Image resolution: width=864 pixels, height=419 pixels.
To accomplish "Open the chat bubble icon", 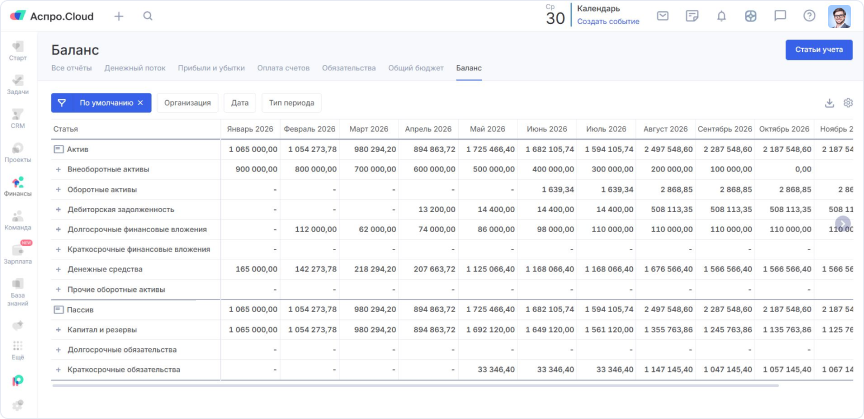I will [x=780, y=16].
